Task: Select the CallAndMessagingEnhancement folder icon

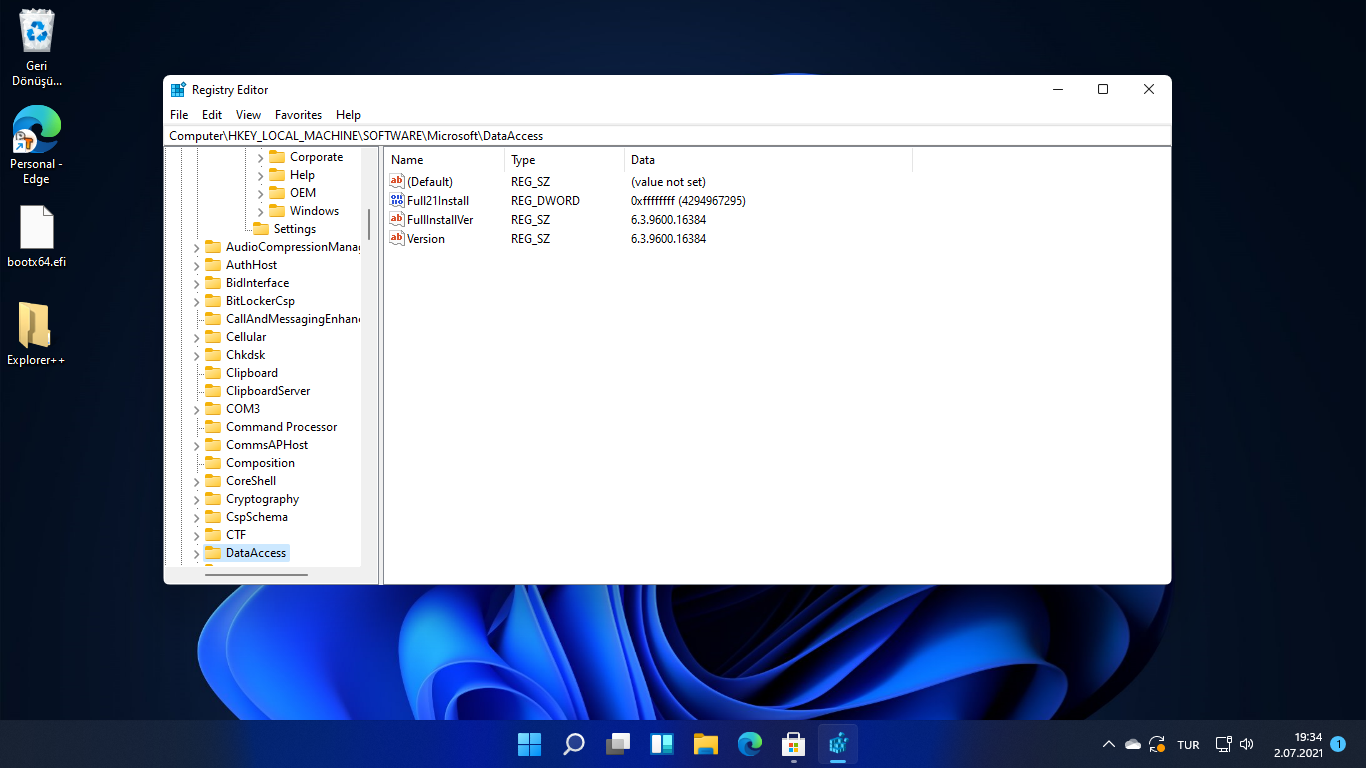Action: (x=213, y=319)
